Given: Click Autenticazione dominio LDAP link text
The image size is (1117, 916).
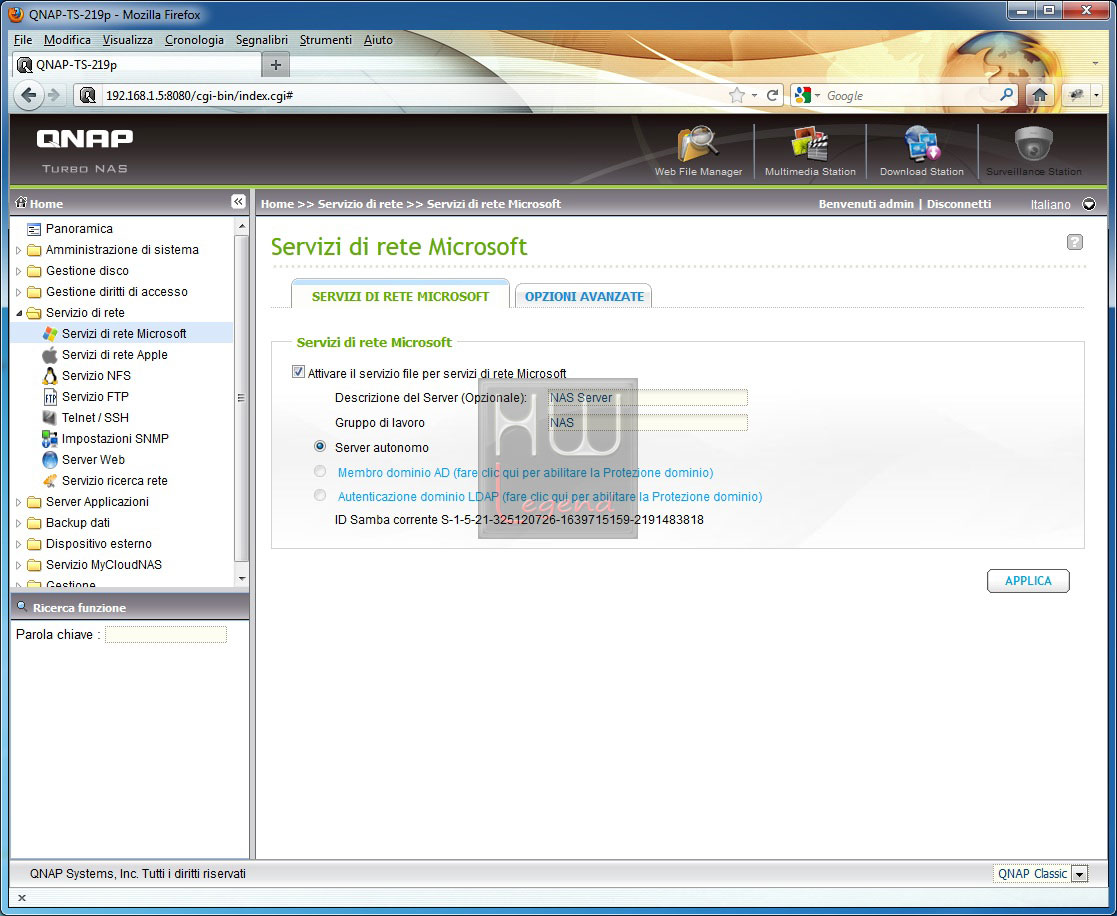Looking at the screenshot, I should tap(550, 496).
